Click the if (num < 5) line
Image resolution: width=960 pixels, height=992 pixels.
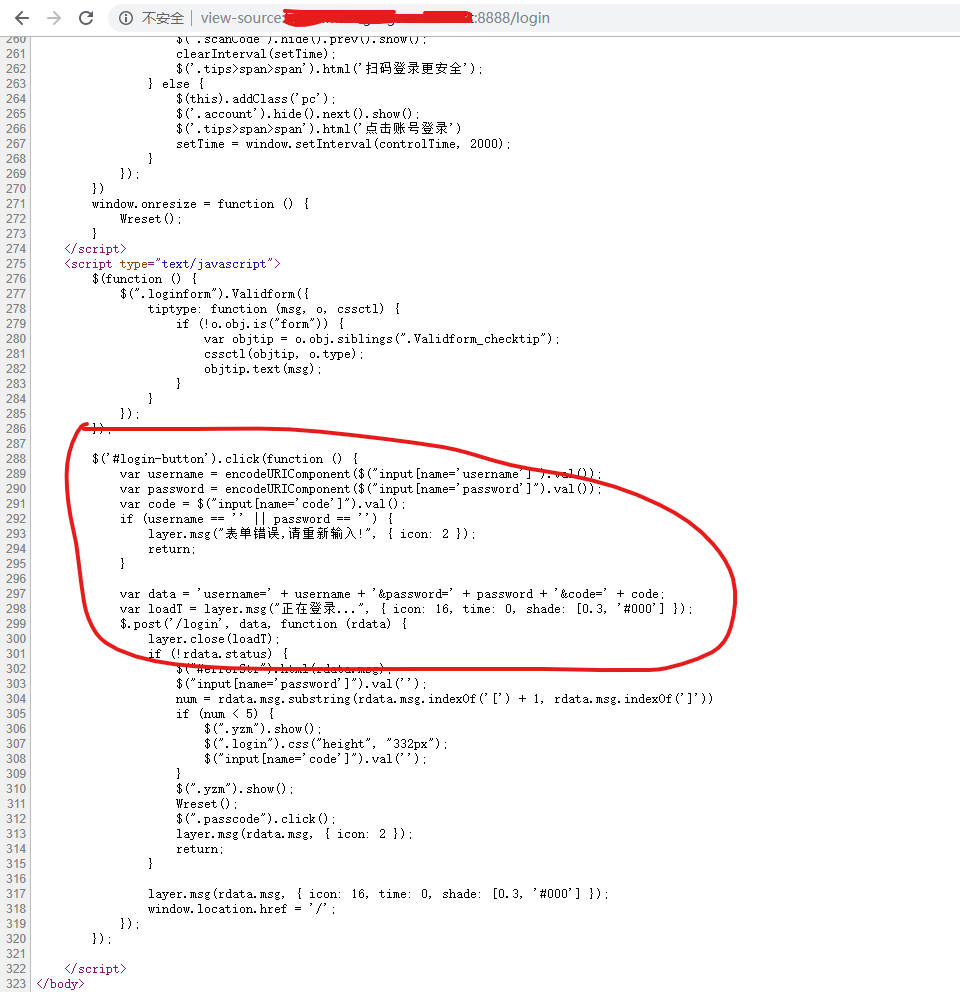(225, 714)
